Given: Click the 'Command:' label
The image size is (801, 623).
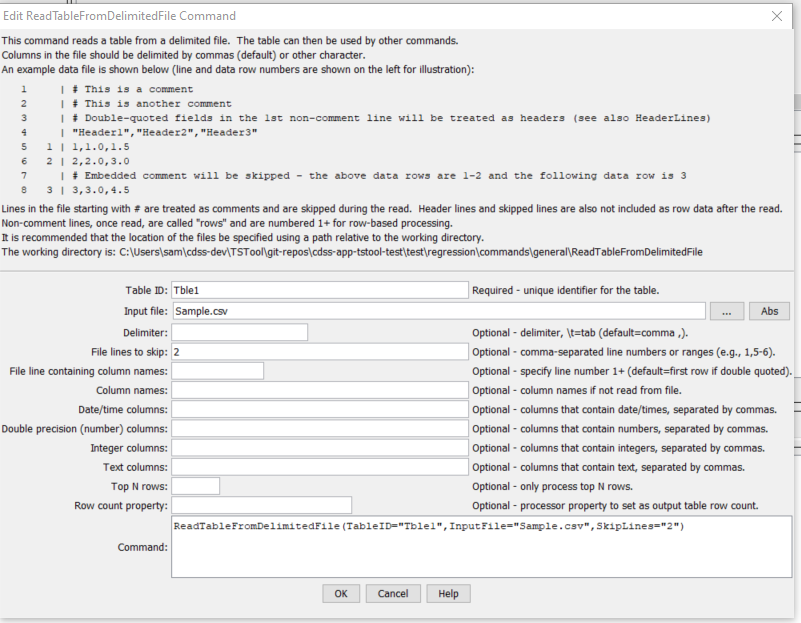Looking at the screenshot, I should (x=143, y=547).
